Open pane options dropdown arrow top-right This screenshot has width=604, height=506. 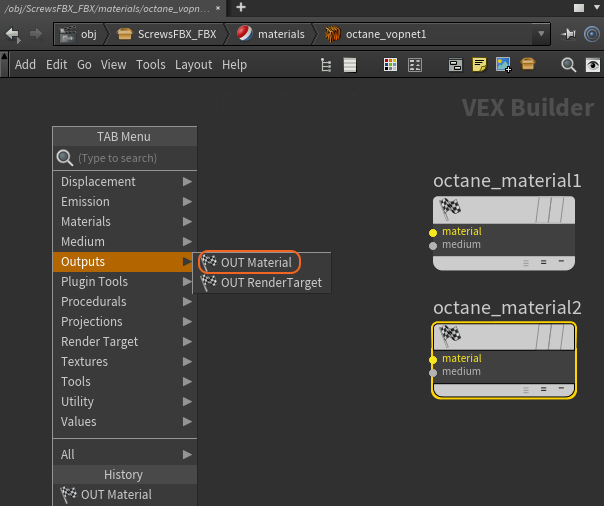click(x=597, y=7)
